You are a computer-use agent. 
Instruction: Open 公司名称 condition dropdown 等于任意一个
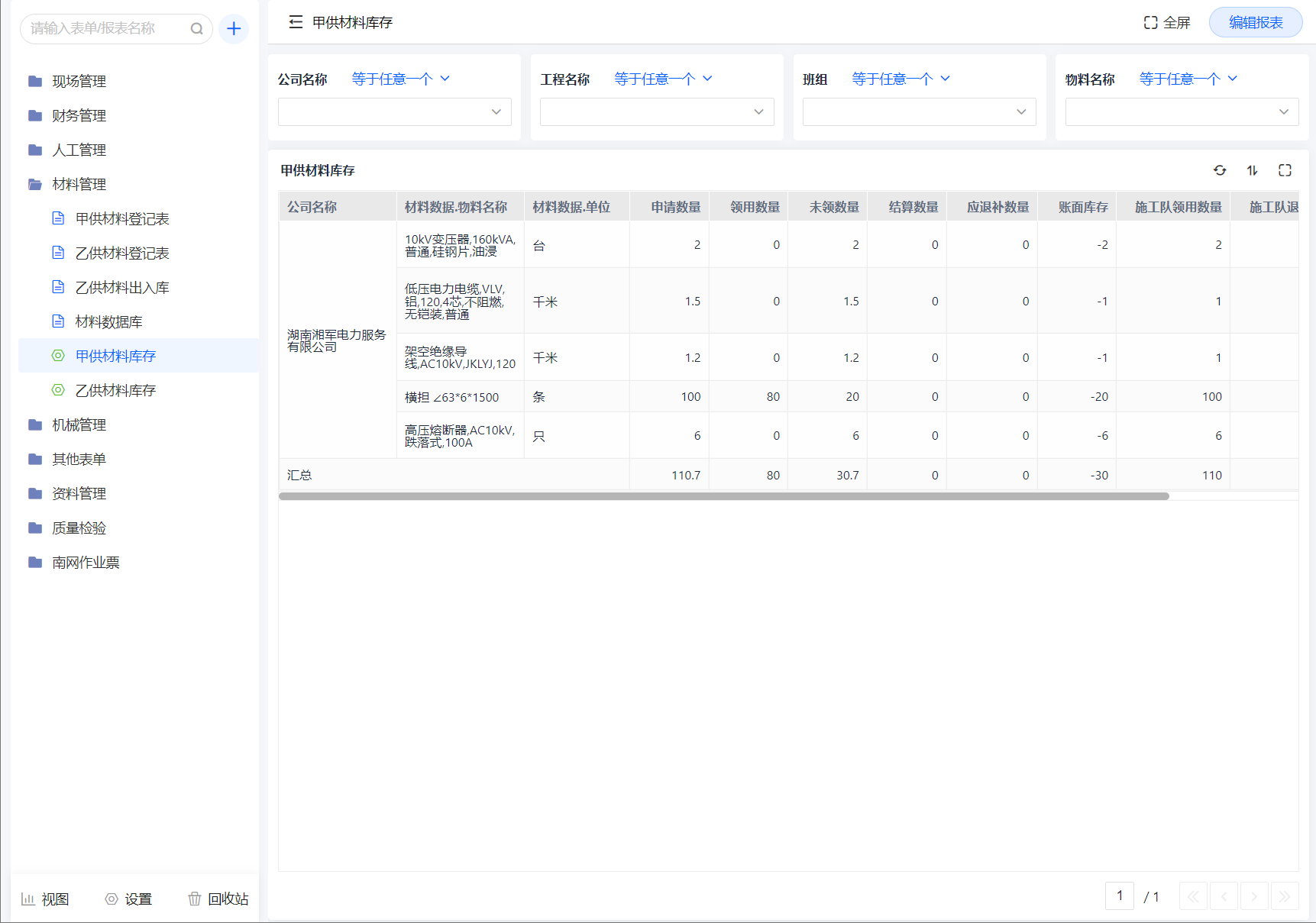pos(400,79)
